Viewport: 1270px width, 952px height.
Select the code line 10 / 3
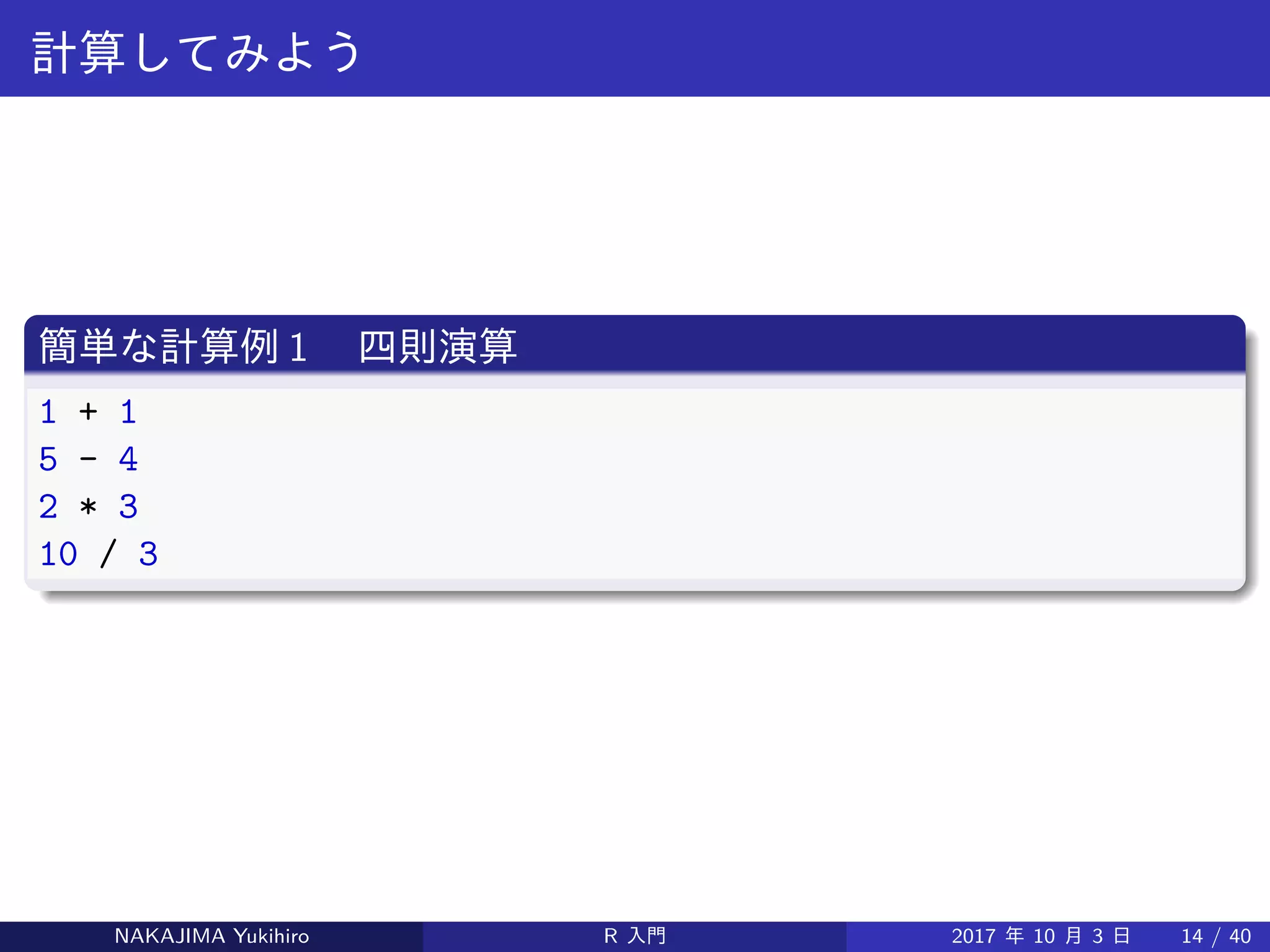coord(98,554)
